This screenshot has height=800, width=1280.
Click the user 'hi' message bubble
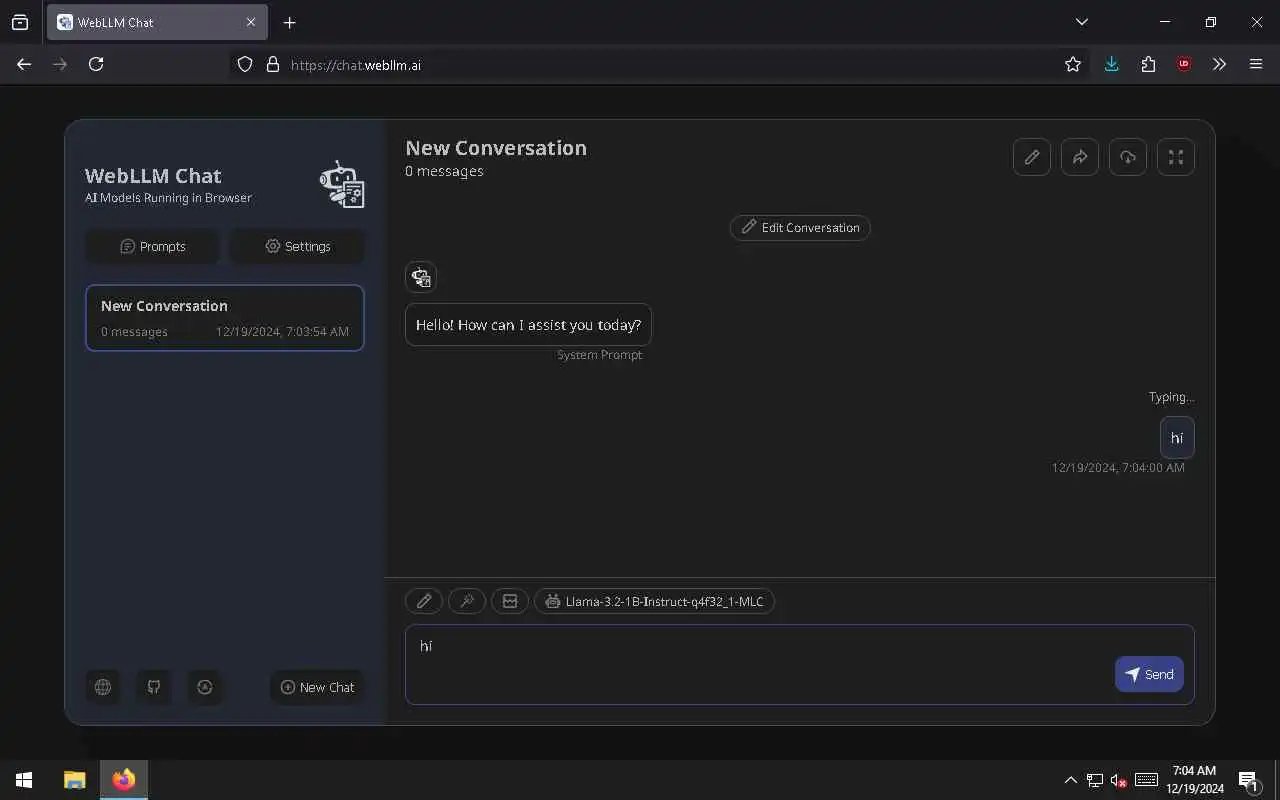[1177, 438]
